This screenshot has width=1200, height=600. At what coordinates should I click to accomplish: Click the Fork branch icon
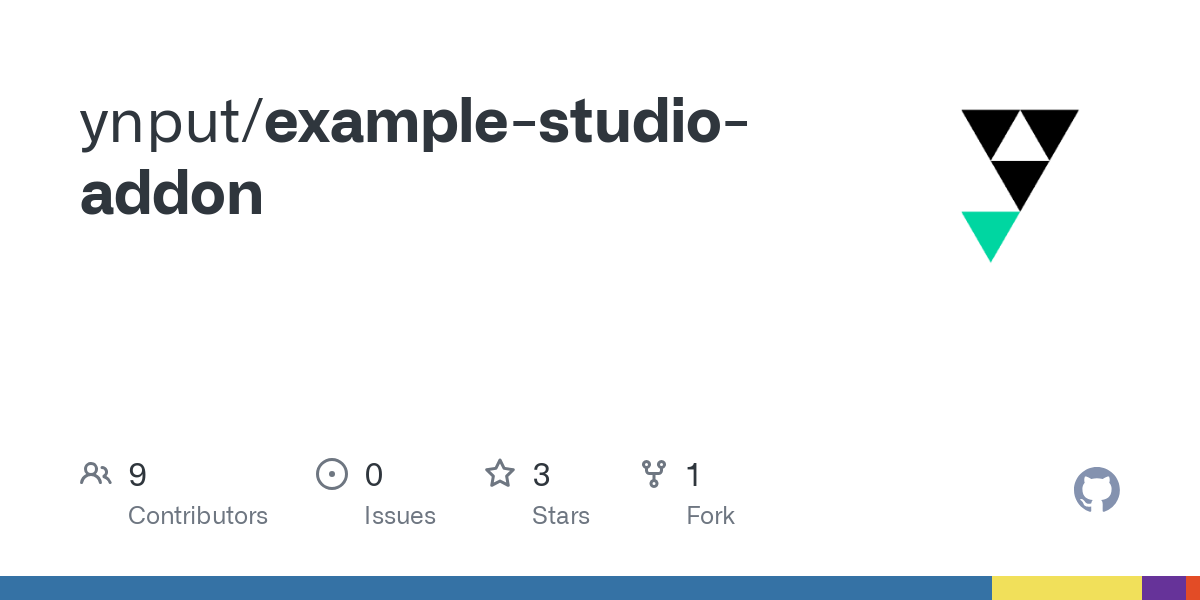654,473
